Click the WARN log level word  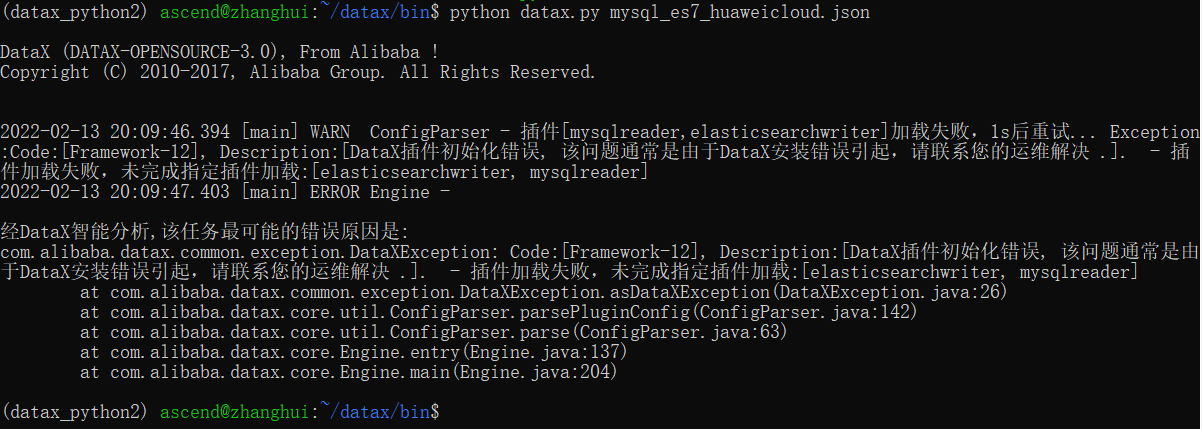point(330,132)
